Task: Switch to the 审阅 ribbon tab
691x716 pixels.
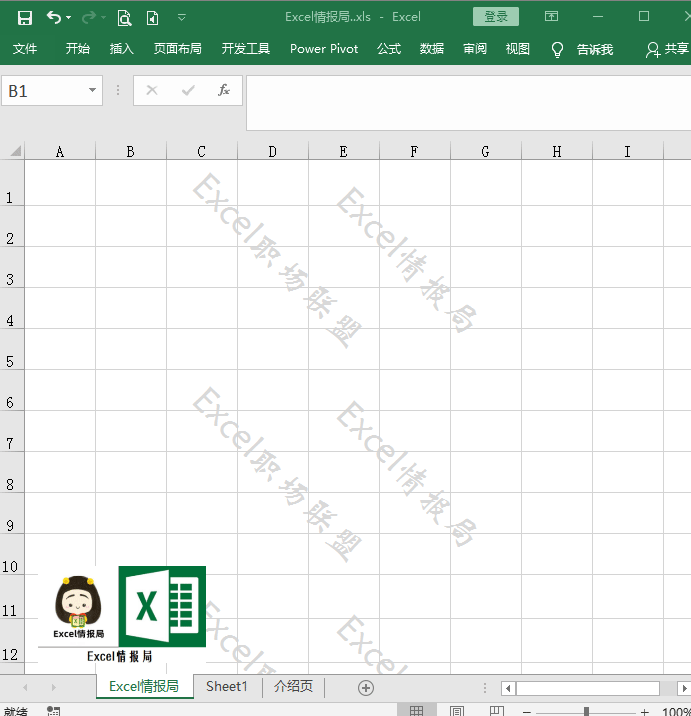Action: [475, 48]
